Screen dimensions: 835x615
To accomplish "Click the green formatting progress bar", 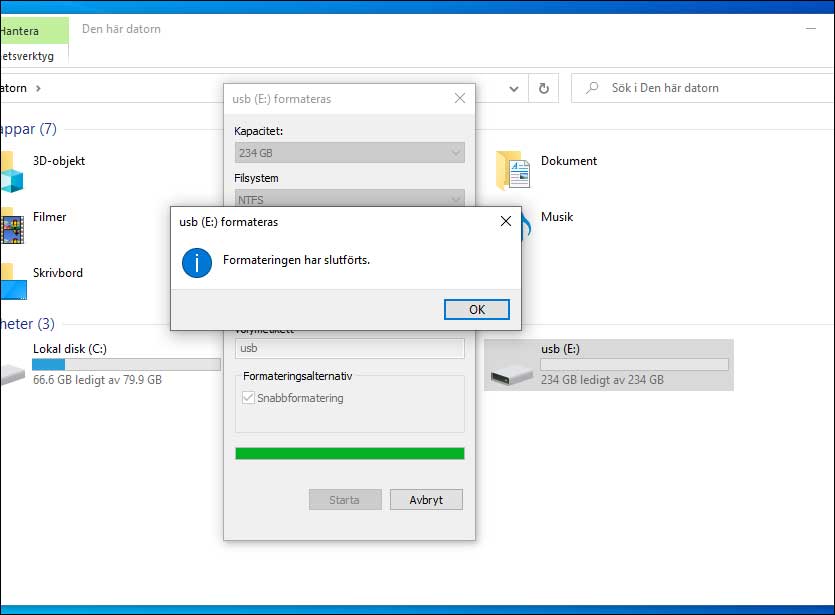I will [350, 453].
